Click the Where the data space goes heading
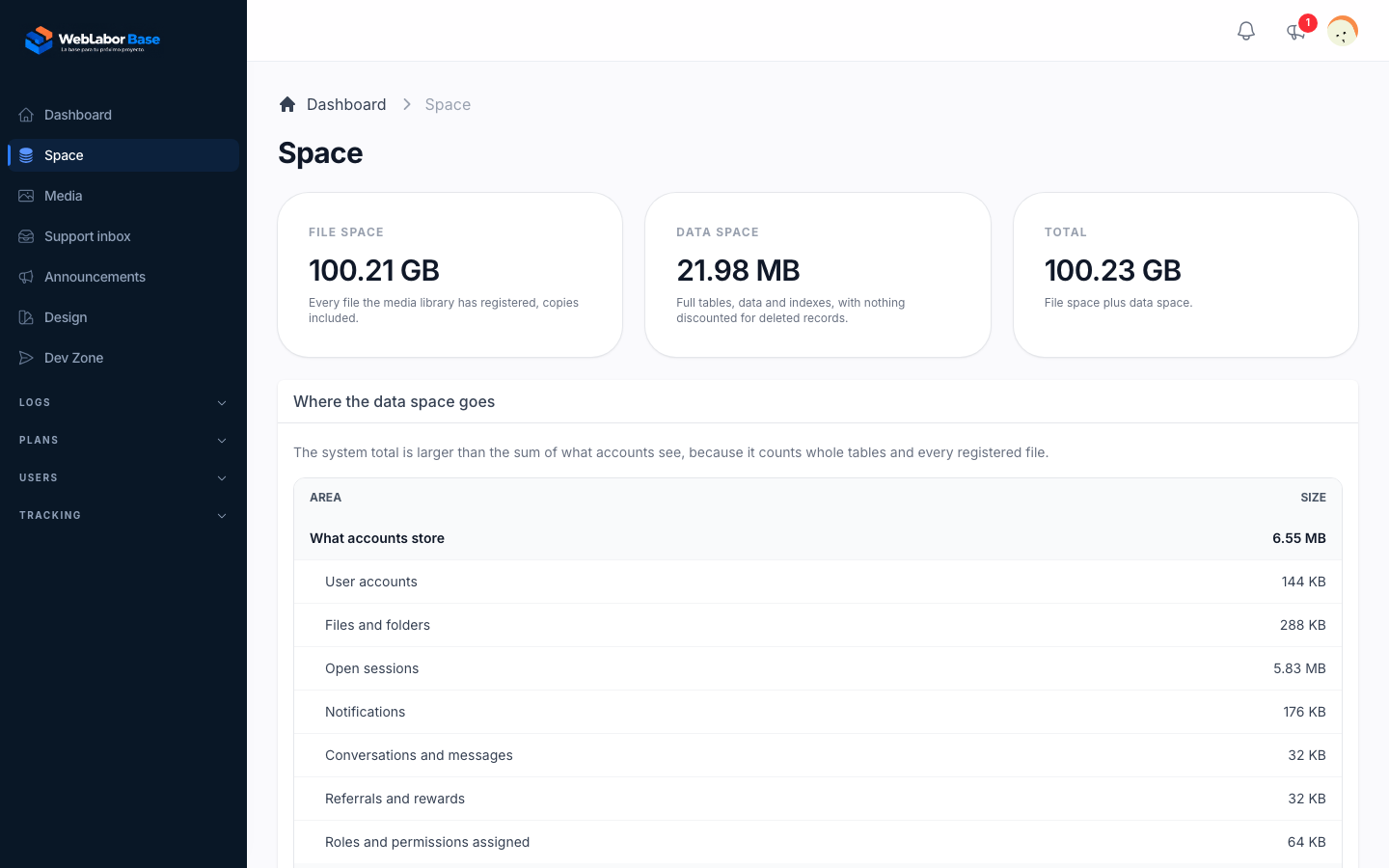Viewport: 1389px width, 868px height. pos(394,401)
